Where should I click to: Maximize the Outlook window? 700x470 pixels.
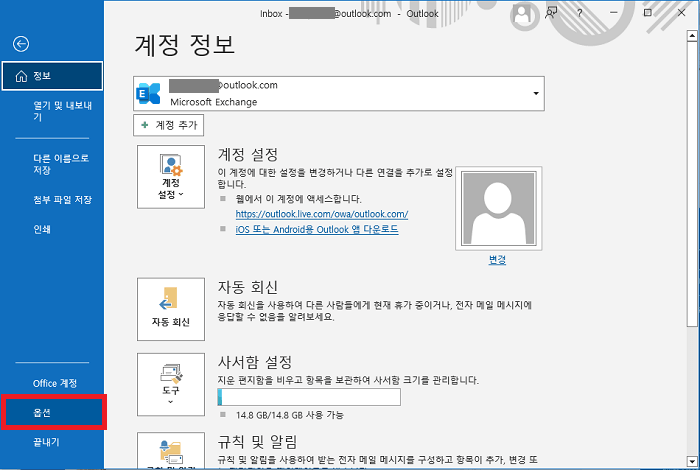click(647, 13)
